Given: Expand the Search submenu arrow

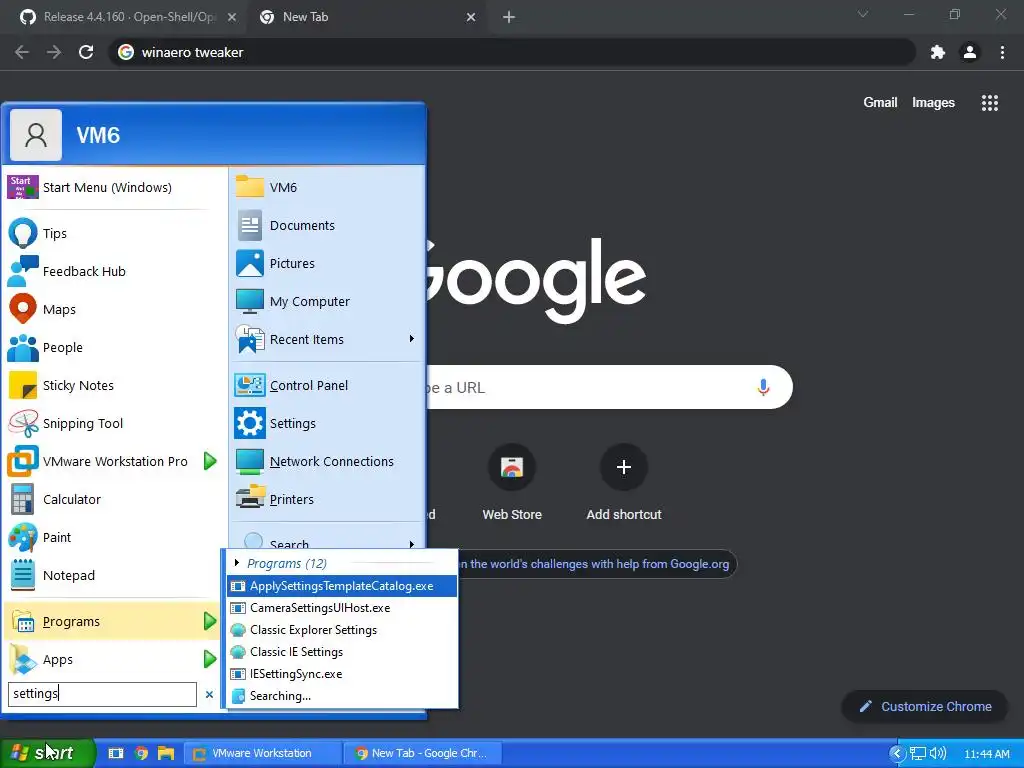Looking at the screenshot, I should pyautogui.click(x=411, y=544).
